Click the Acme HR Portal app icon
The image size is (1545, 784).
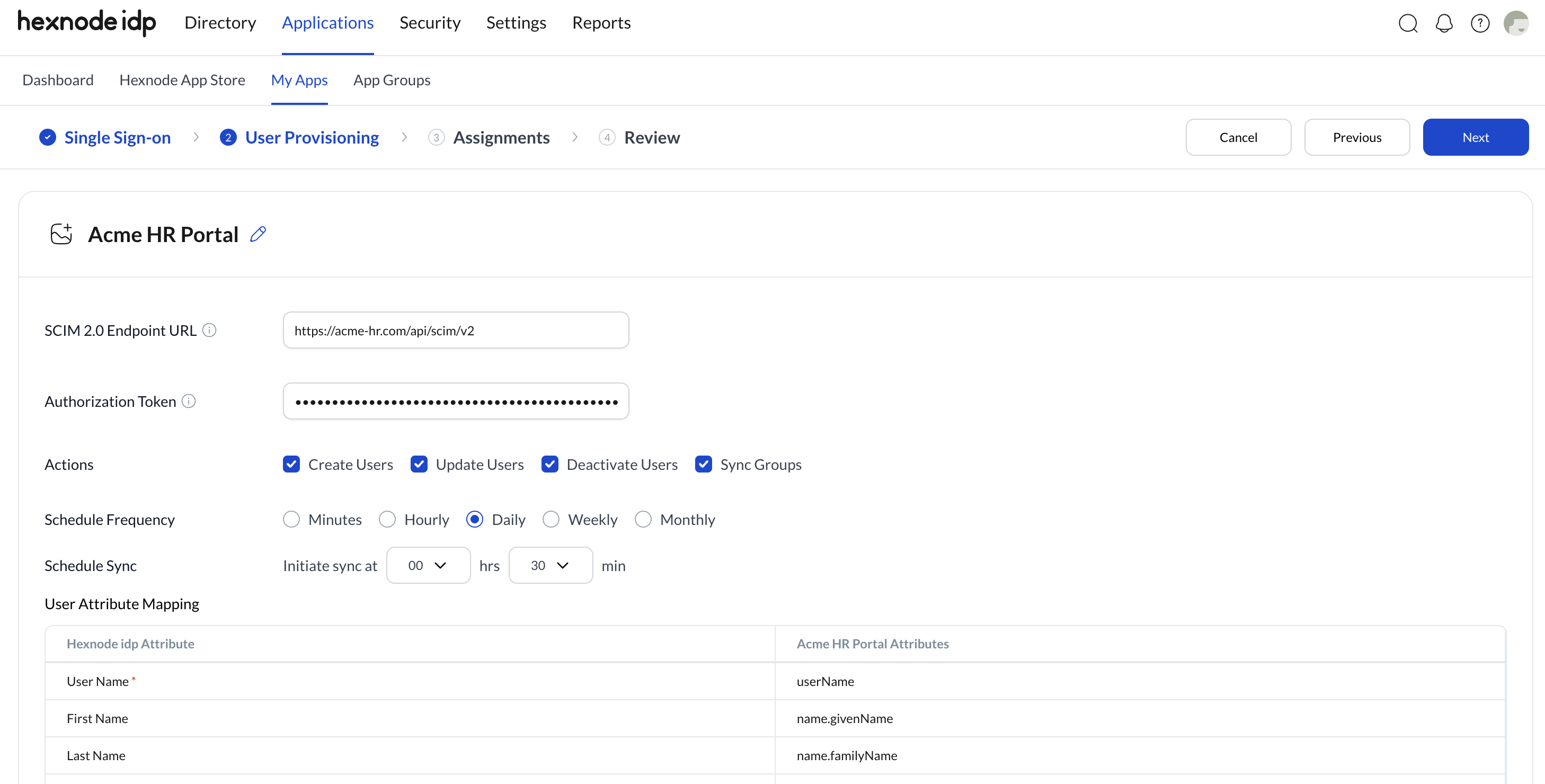[x=61, y=234]
